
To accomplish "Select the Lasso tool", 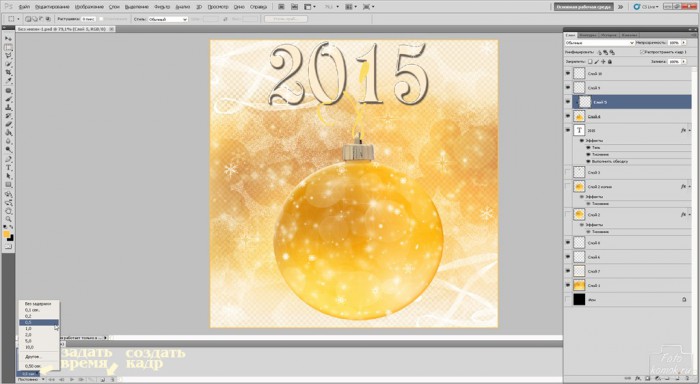I will 8,56.
